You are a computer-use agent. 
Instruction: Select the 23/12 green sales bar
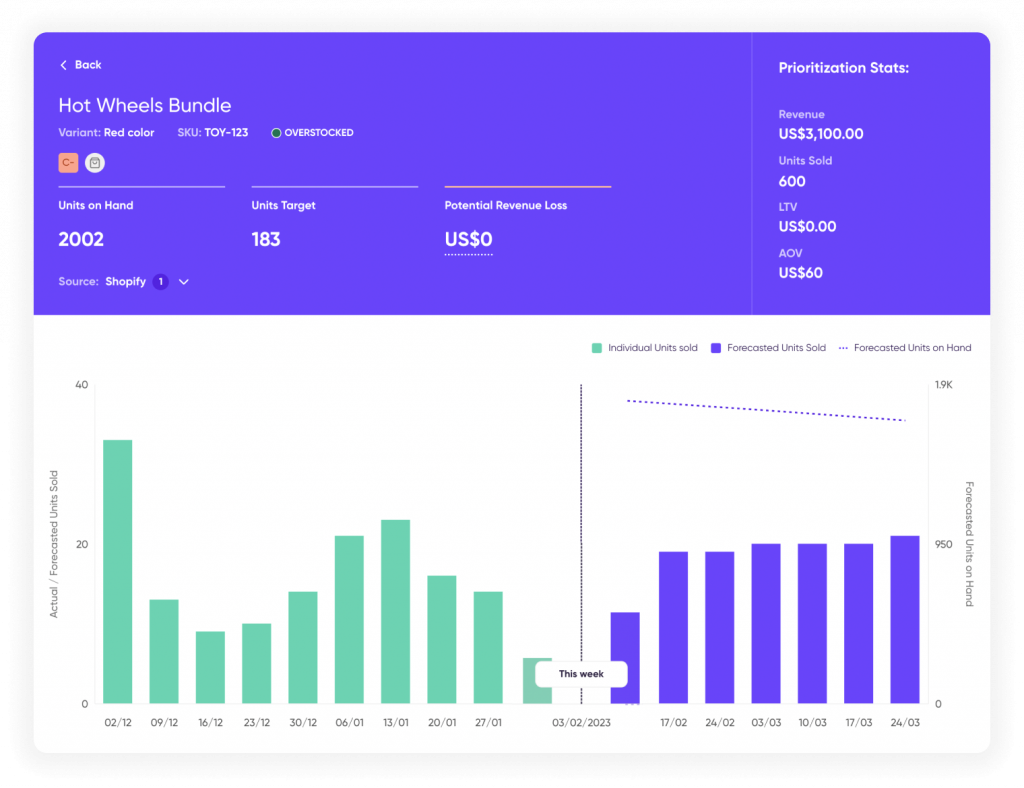pyautogui.click(x=257, y=663)
